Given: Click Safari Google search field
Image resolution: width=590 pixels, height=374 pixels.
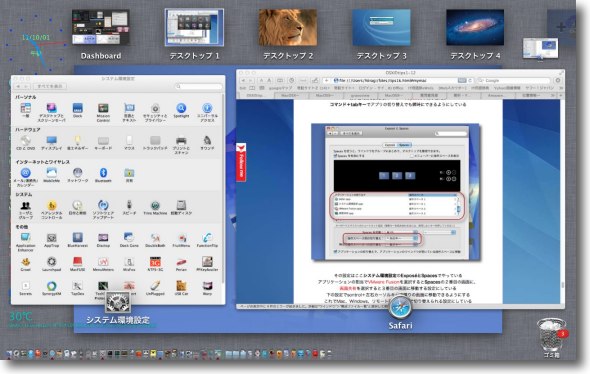Looking at the screenshot, I should pyautogui.click(x=514, y=81).
